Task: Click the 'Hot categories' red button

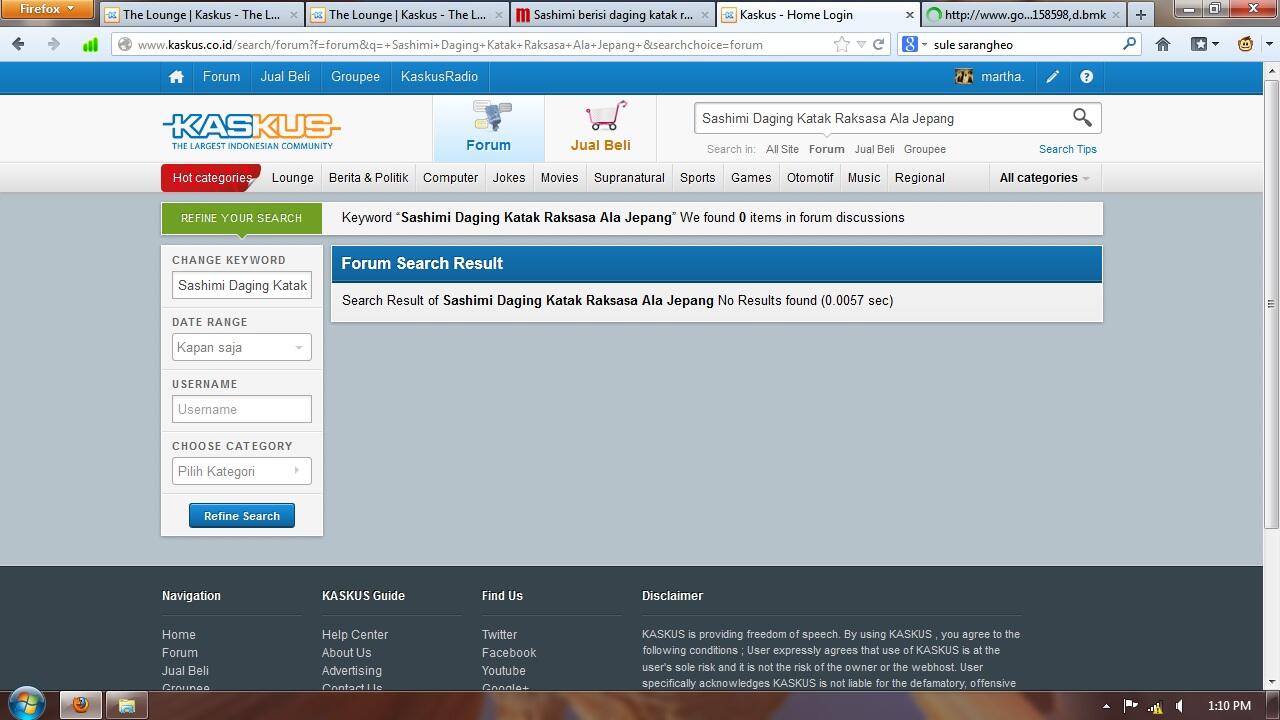Action: point(211,178)
